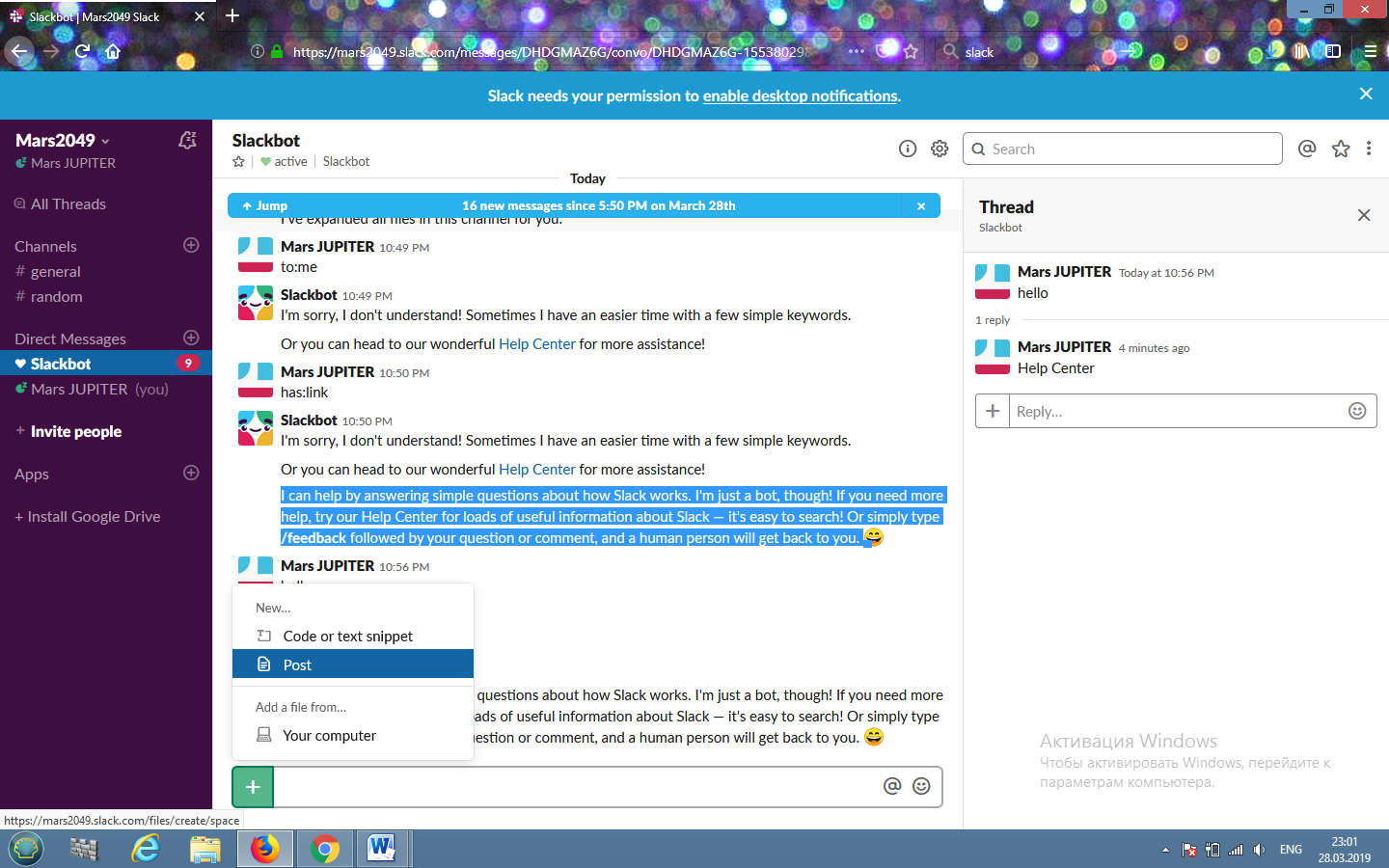Star the Slackbot conversation
This screenshot has width=1389, height=868.
[x=238, y=162]
